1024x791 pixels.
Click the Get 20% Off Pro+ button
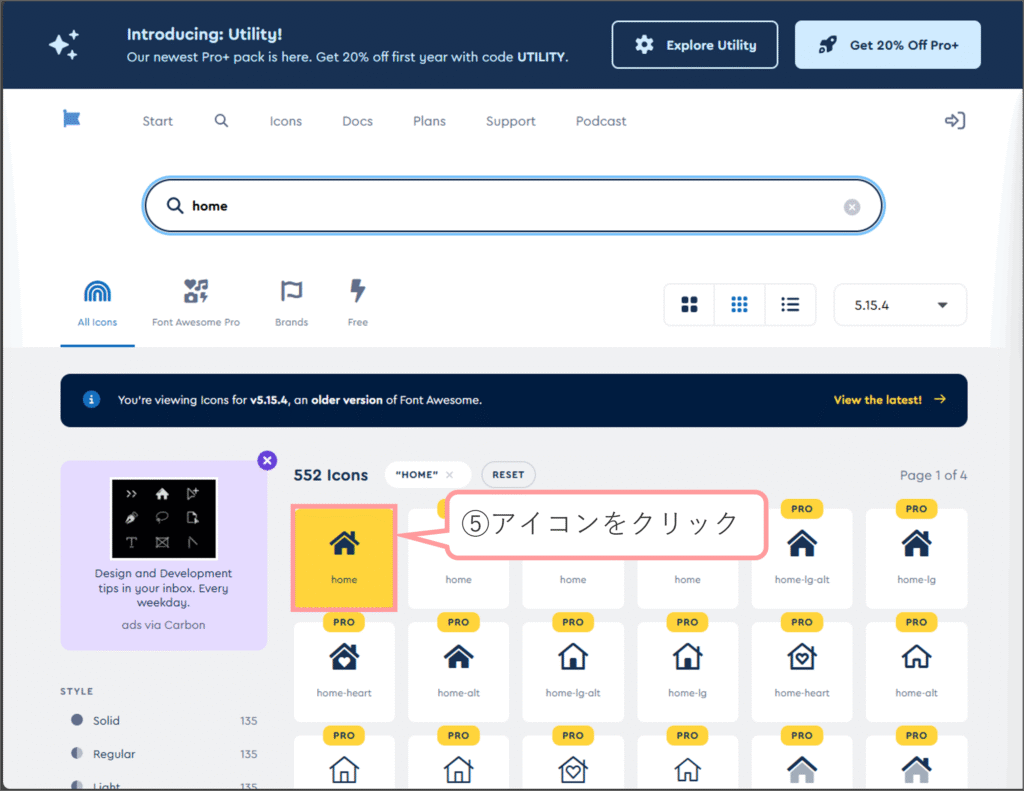(x=887, y=45)
